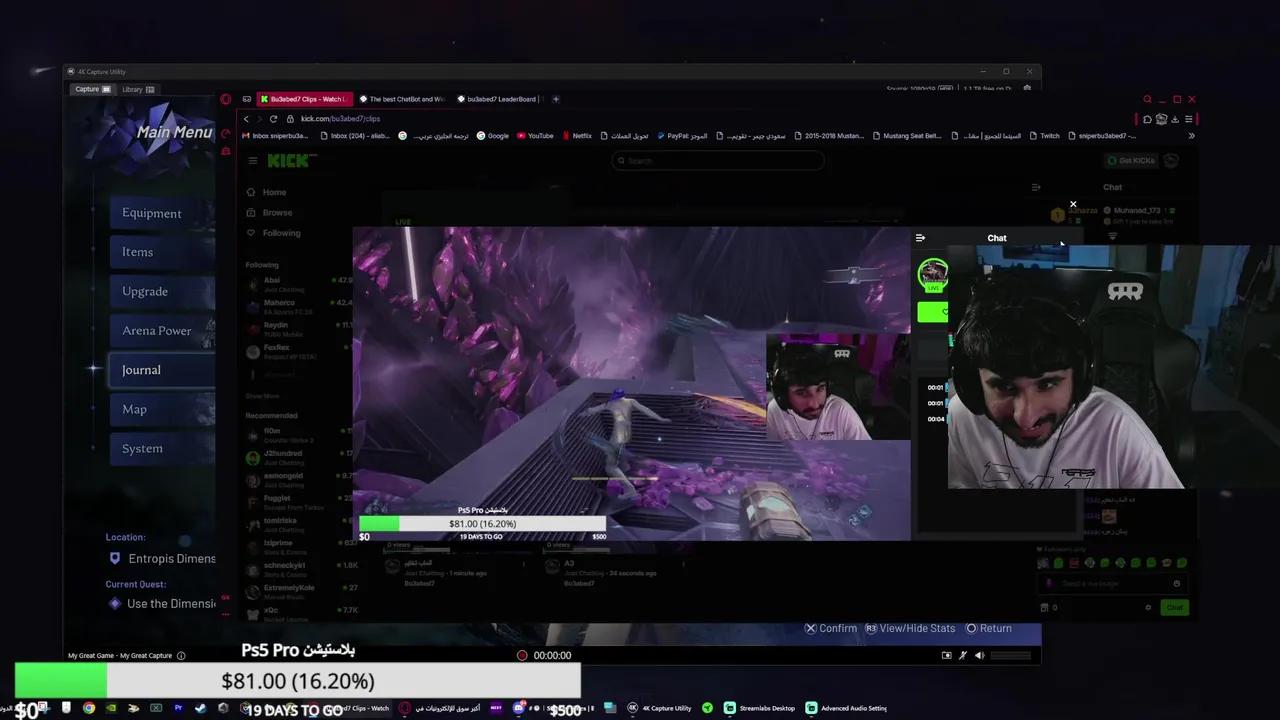Viewport: 1280px width, 720px height.
Task: Open Advanced Audio Settings from the taskbar
Action: 846,708
